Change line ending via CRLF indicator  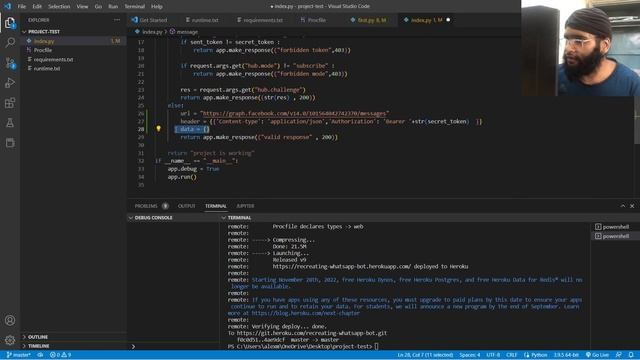coord(511,355)
